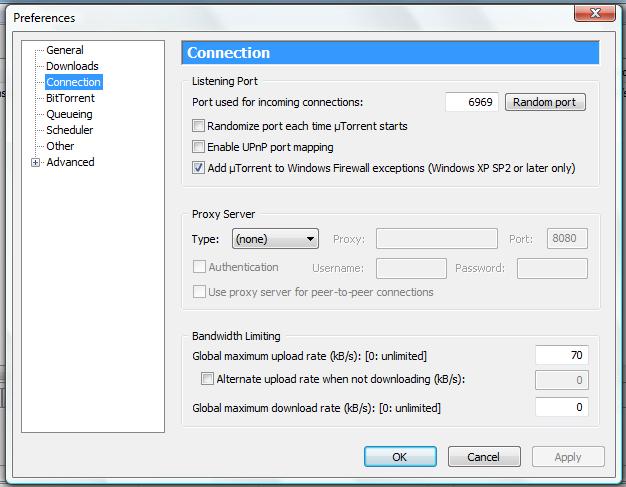Click the global maximum upload rate field
This screenshot has width=626, height=487.
point(561,355)
